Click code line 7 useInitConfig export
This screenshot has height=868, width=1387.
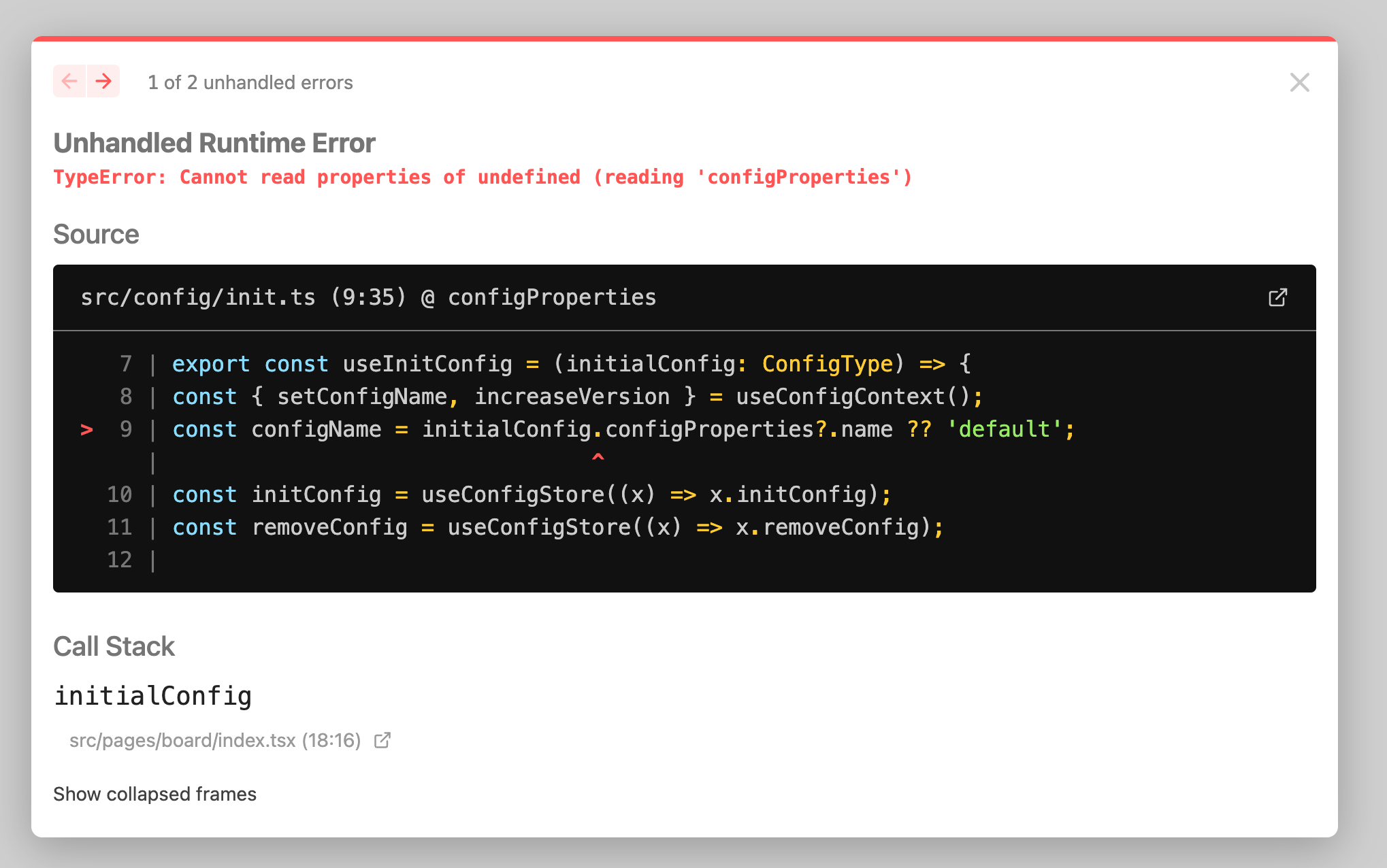click(572, 364)
